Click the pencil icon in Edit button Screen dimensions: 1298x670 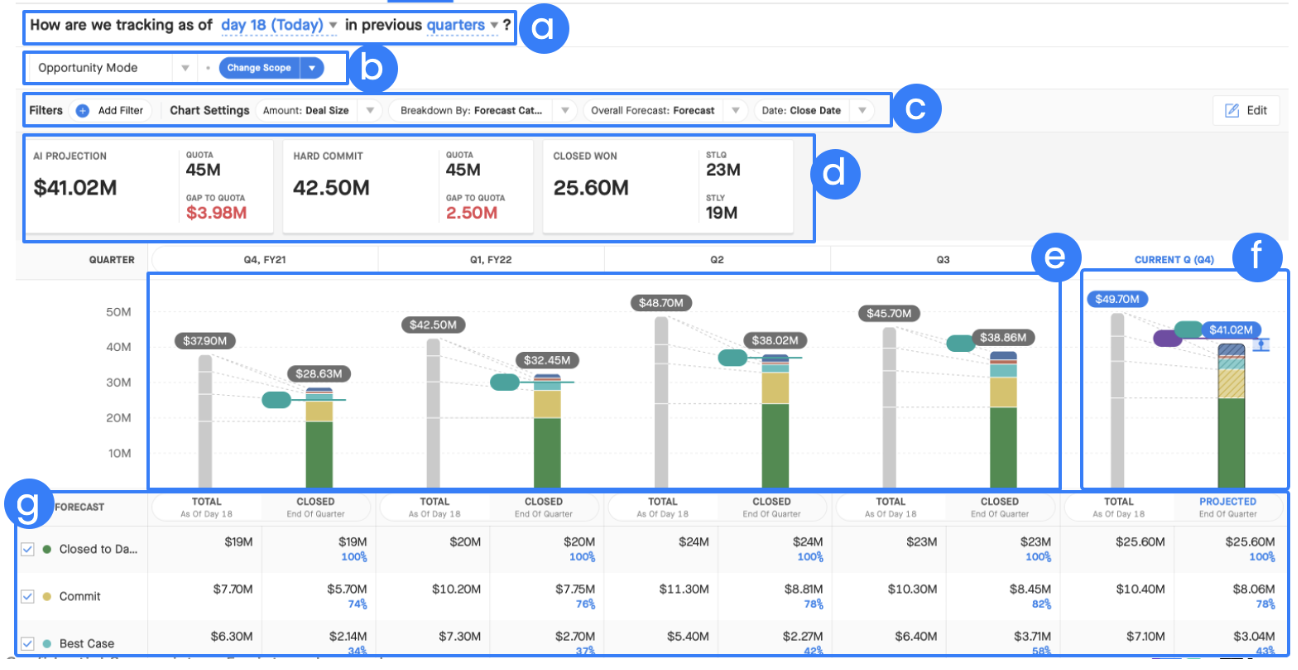pos(1232,111)
